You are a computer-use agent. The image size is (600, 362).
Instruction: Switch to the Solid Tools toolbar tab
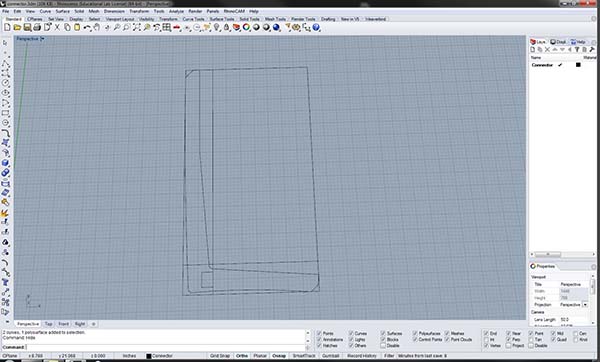click(x=249, y=19)
